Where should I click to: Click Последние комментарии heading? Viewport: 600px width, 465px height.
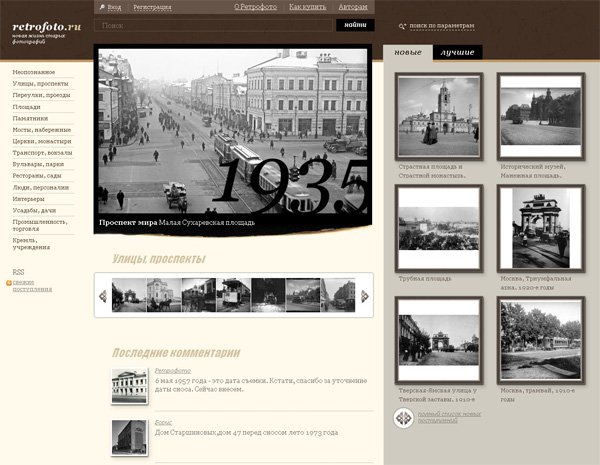click(x=176, y=352)
